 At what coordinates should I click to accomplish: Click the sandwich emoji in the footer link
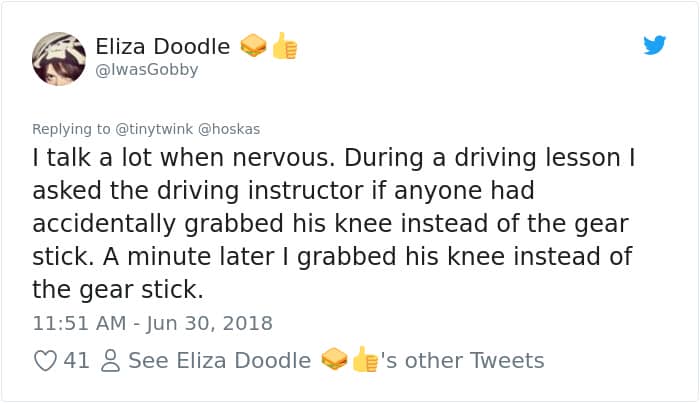tap(334, 360)
